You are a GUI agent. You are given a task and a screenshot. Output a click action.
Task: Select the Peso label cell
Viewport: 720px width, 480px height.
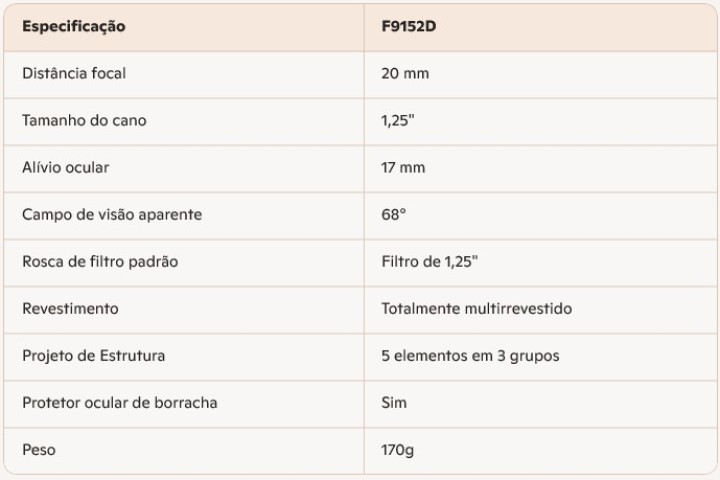point(39,449)
